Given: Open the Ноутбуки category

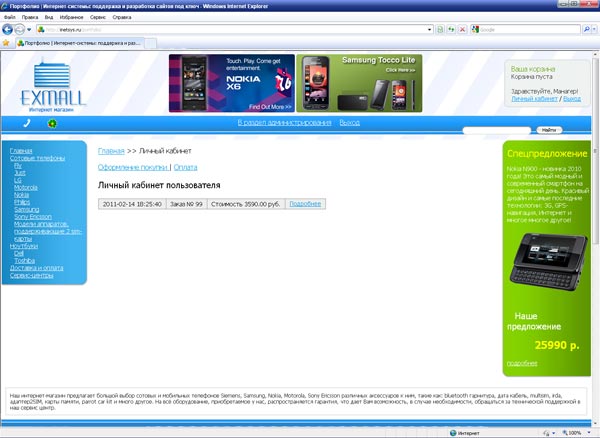Looking at the screenshot, I should click(x=24, y=246).
